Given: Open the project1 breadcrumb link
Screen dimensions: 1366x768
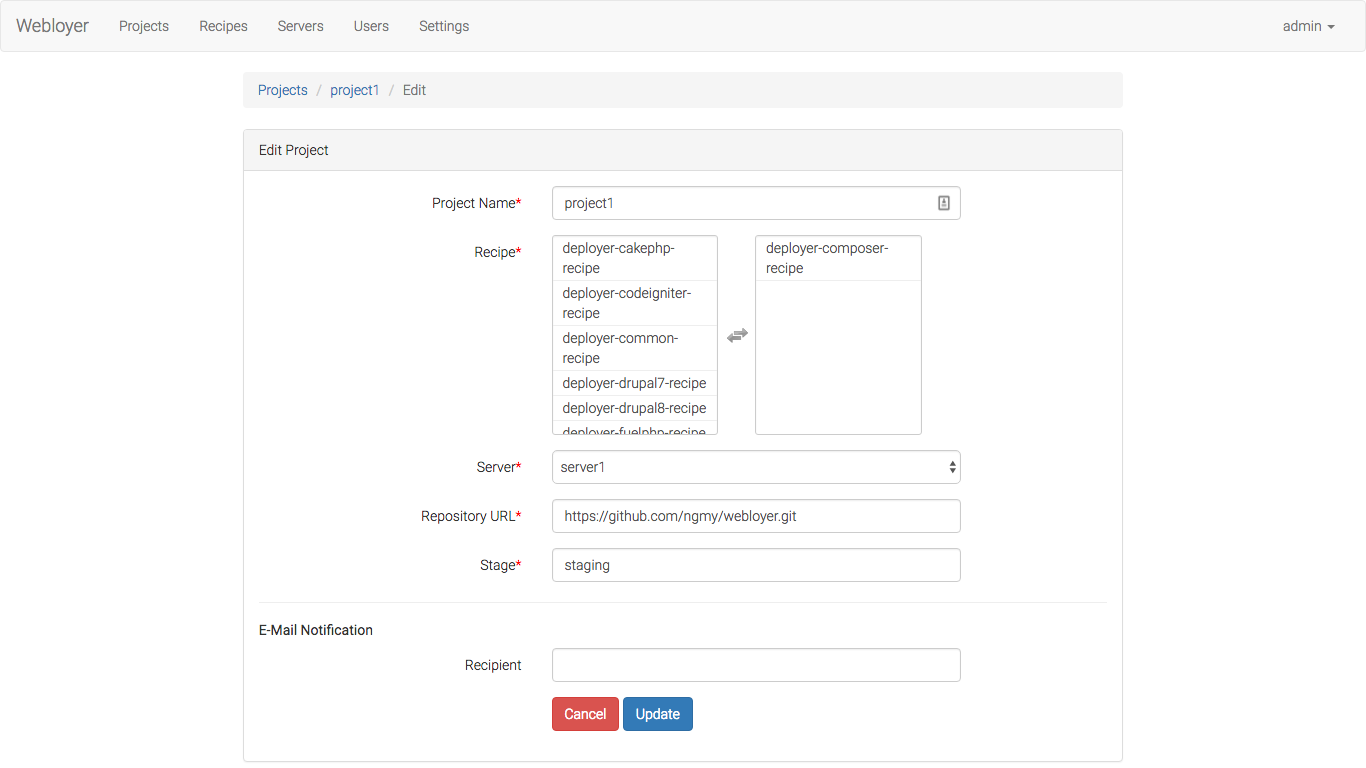Looking at the screenshot, I should coord(355,90).
